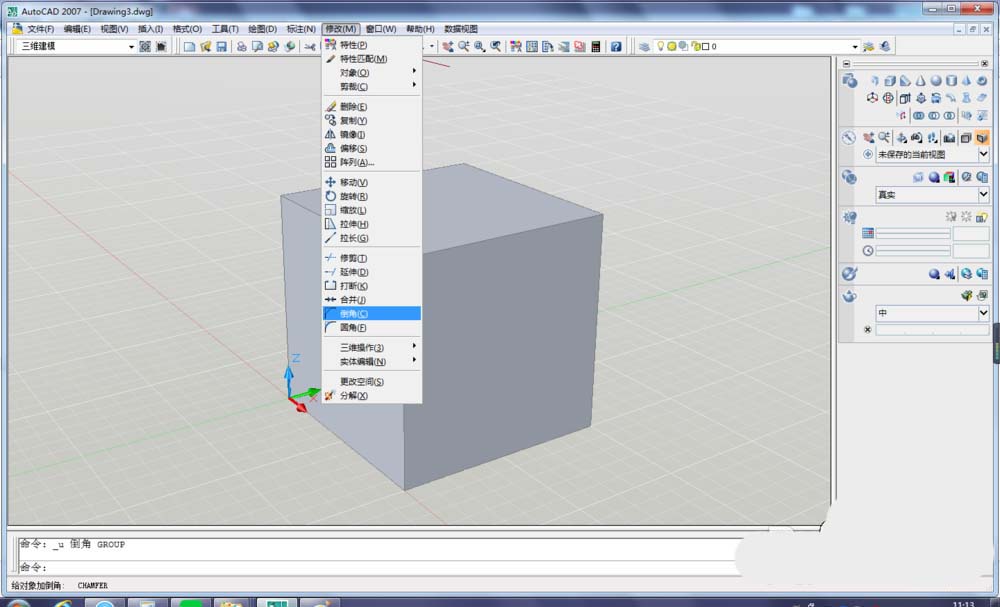Click the Render teapot panel icon
Image resolution: width=1000 pixels, height=607 pixels.
coord(849,296)
